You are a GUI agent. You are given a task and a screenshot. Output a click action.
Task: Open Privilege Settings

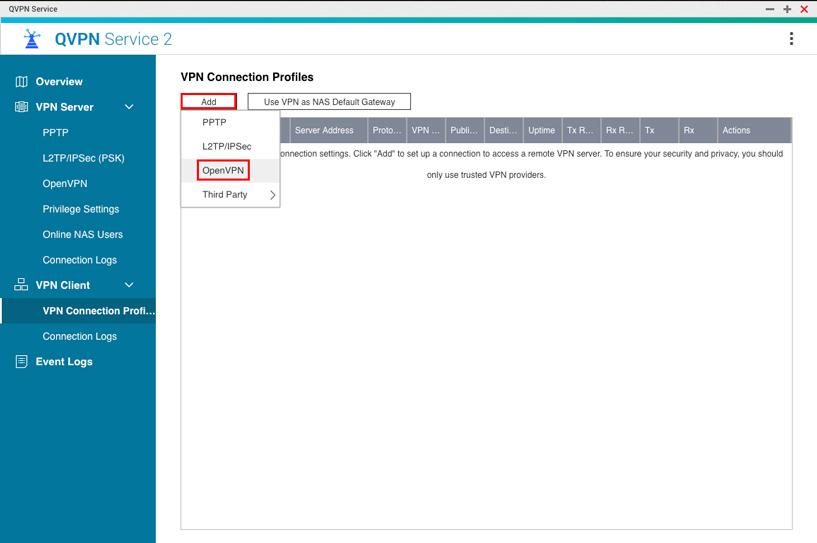tap(81, 209)
